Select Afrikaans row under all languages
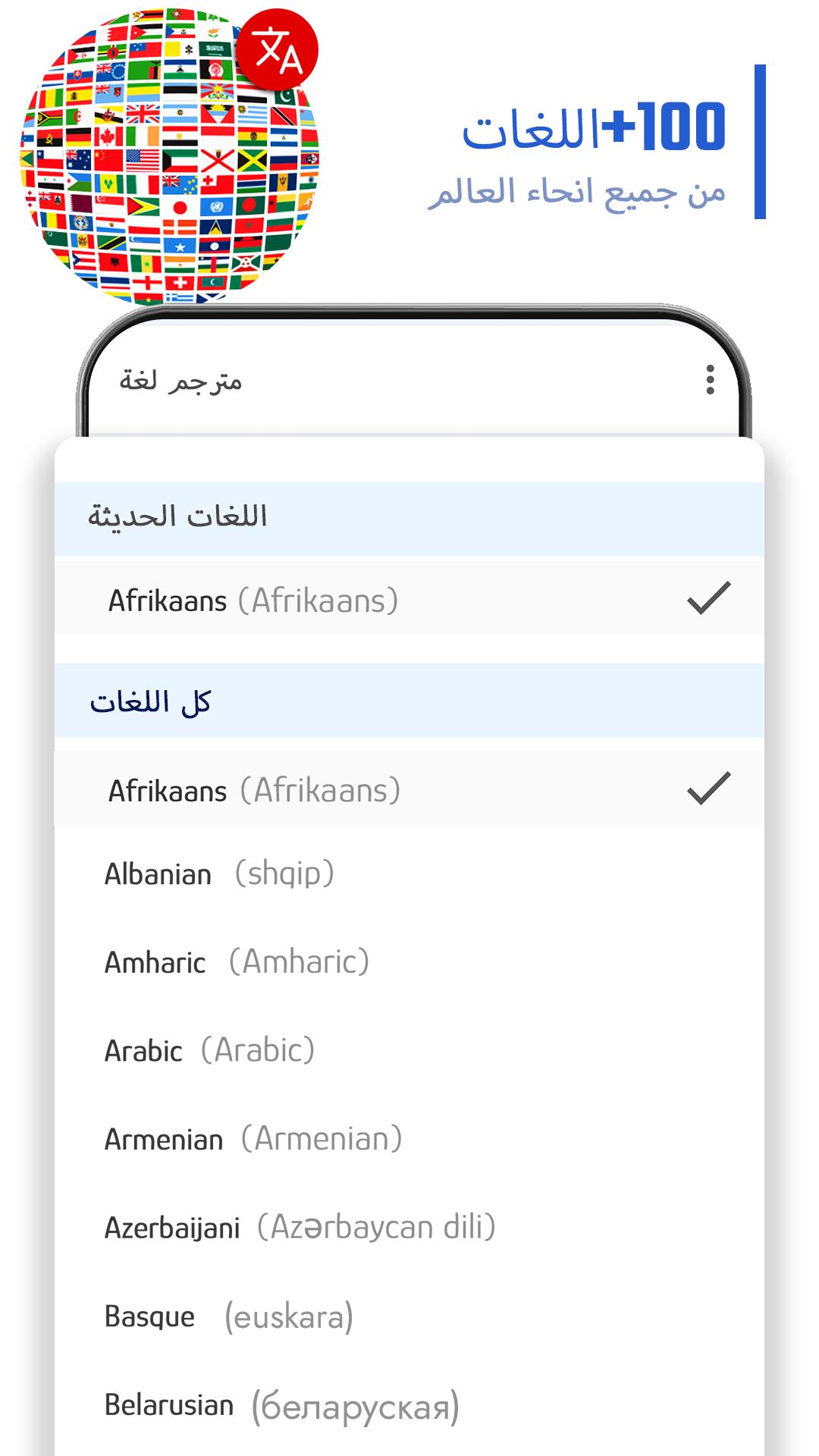Screen dimensions: 819x1456 409,789
